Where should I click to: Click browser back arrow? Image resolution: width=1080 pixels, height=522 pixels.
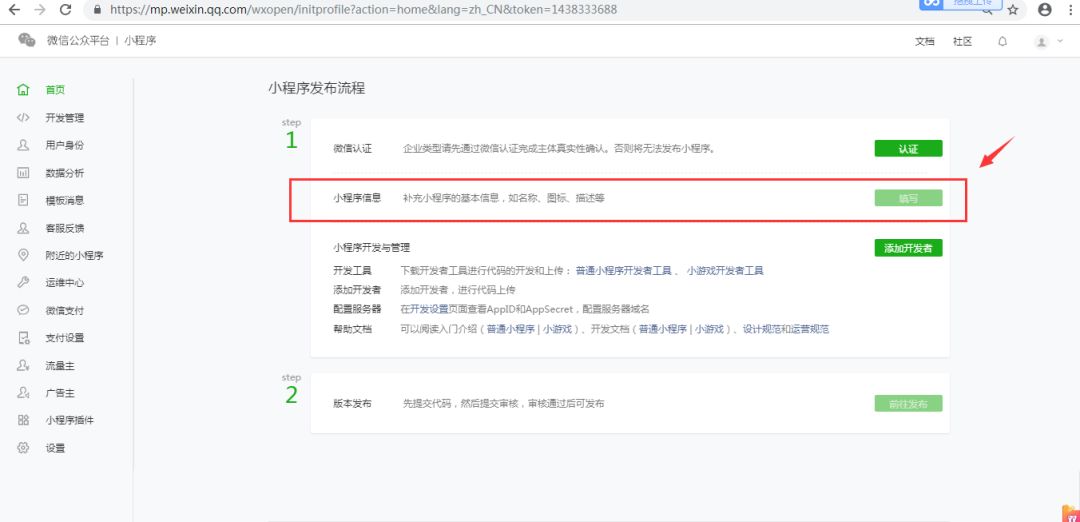click(14, 10)
